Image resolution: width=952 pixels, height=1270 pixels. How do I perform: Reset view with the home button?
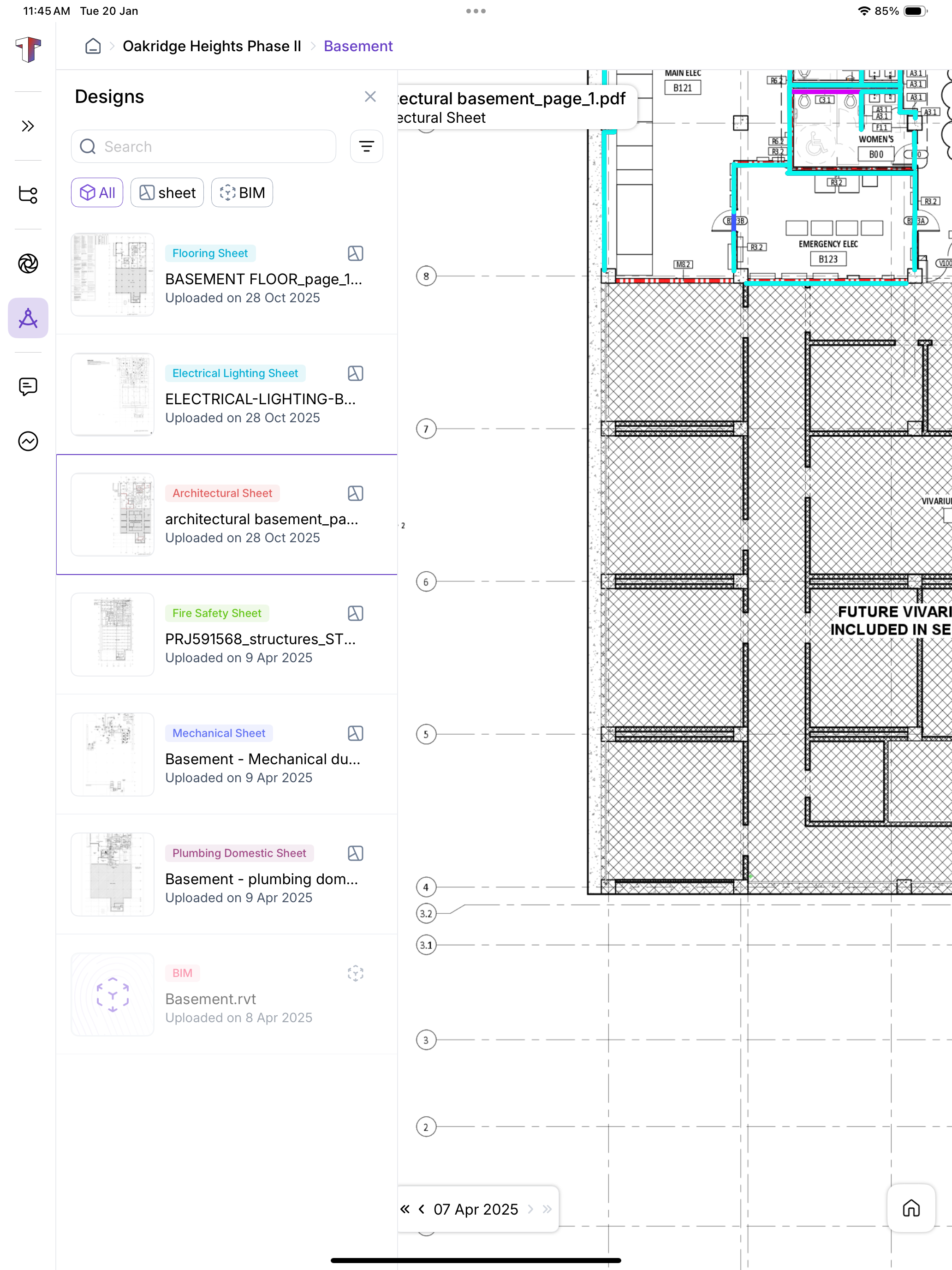tap(911, 1208)
